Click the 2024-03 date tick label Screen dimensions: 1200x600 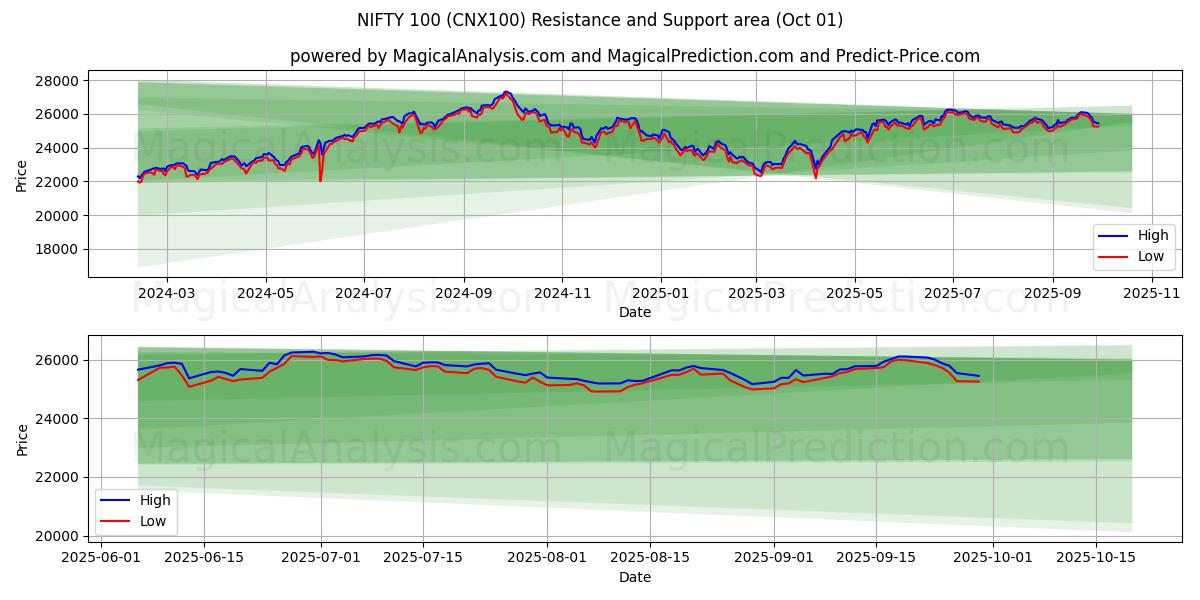[x=166, y=292]
